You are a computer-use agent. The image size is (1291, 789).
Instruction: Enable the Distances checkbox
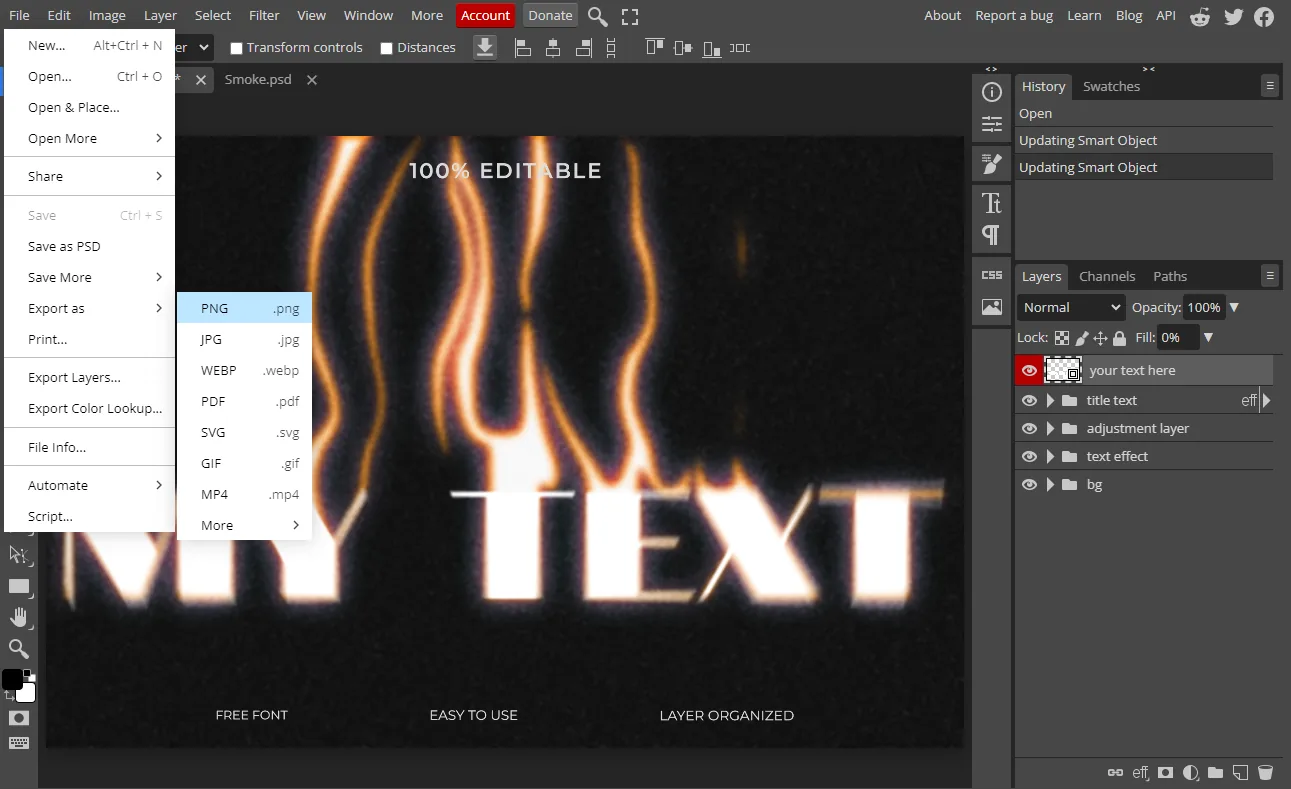click(x=387, y=48)
